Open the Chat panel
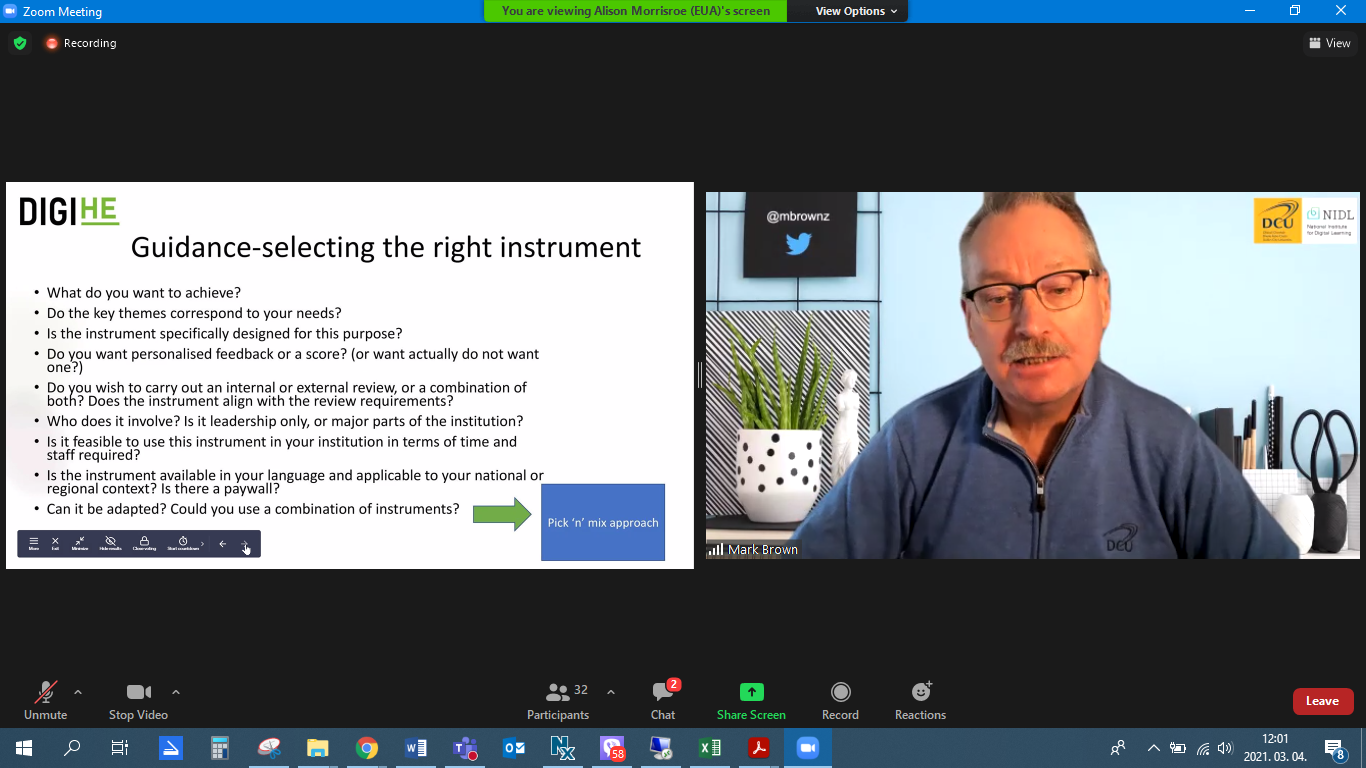This screenshot has width=1366, height=768. tap(663, 699)
